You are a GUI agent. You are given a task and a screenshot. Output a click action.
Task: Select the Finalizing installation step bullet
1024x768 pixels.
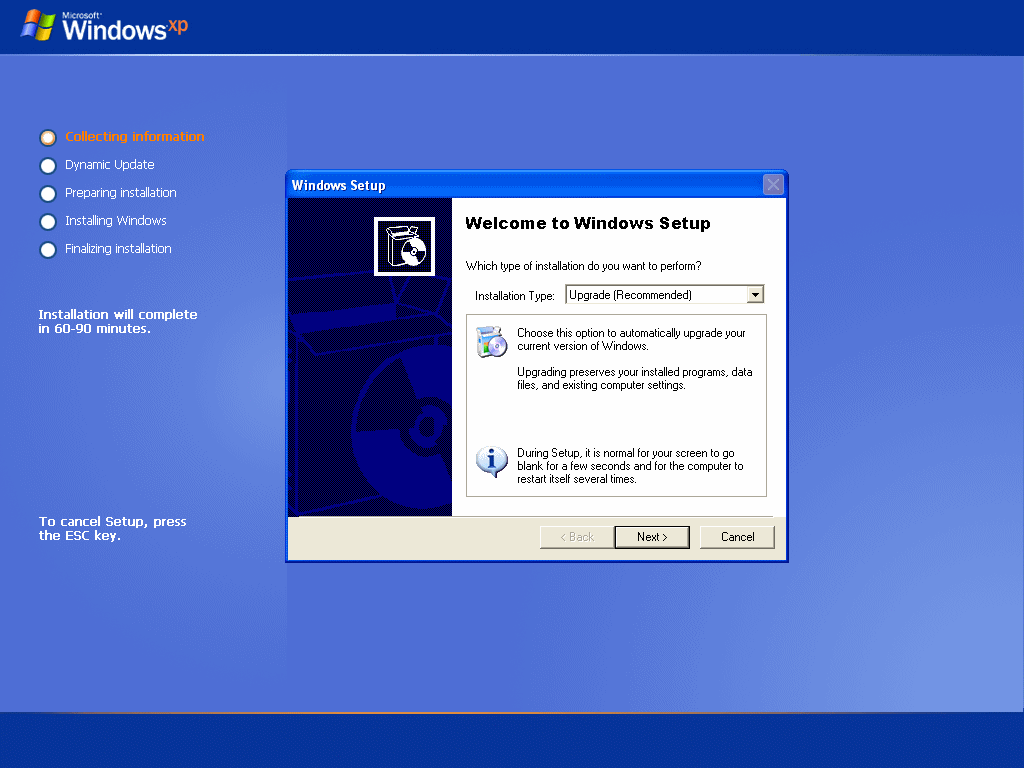point(48,250)
